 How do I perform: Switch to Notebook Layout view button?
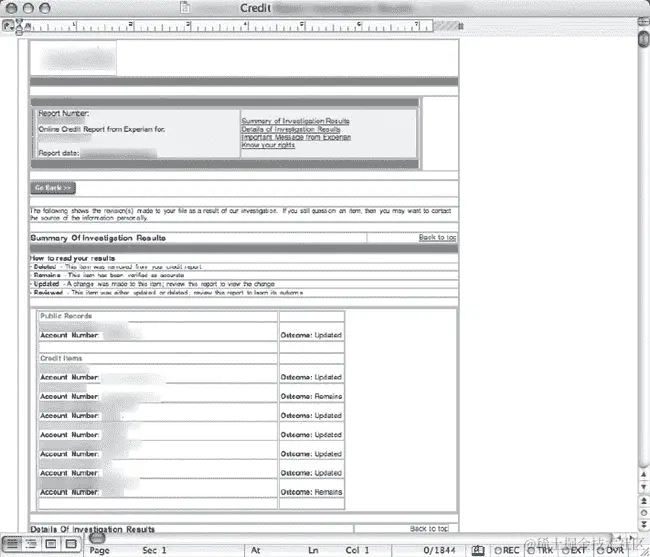pos(71,543)
